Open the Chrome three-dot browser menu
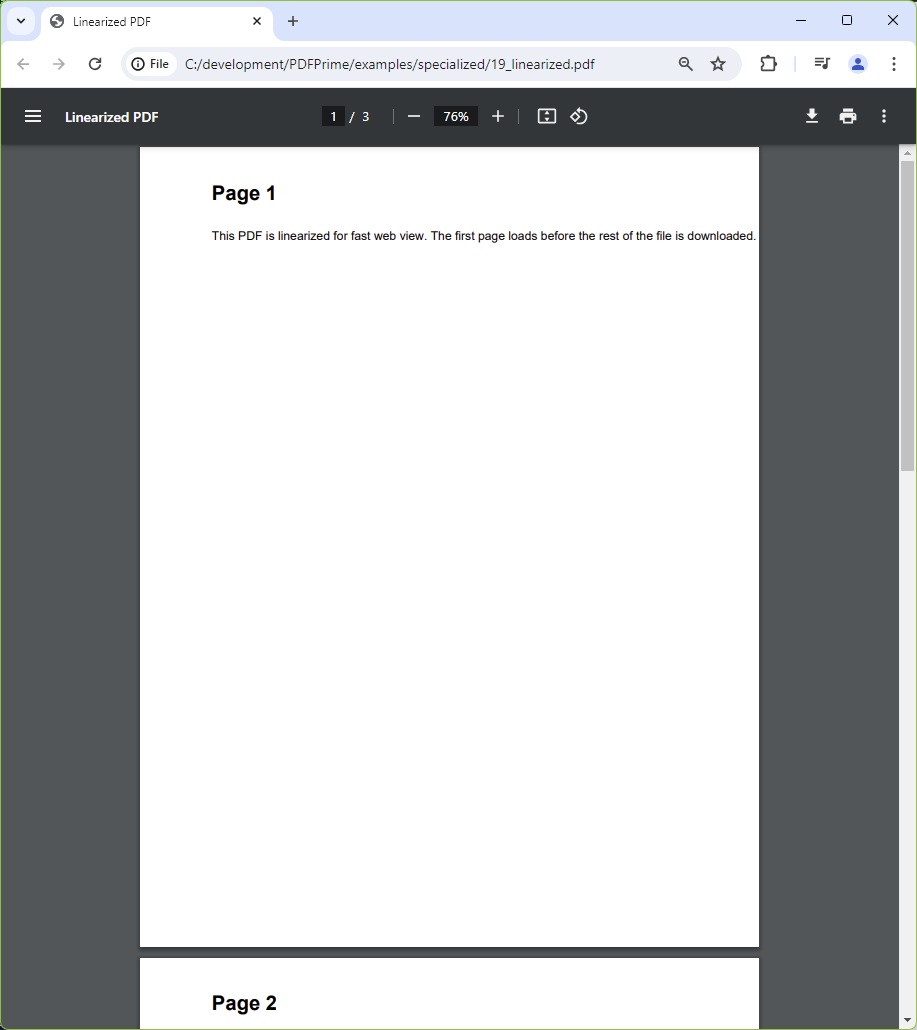 (x=893, y=63)
